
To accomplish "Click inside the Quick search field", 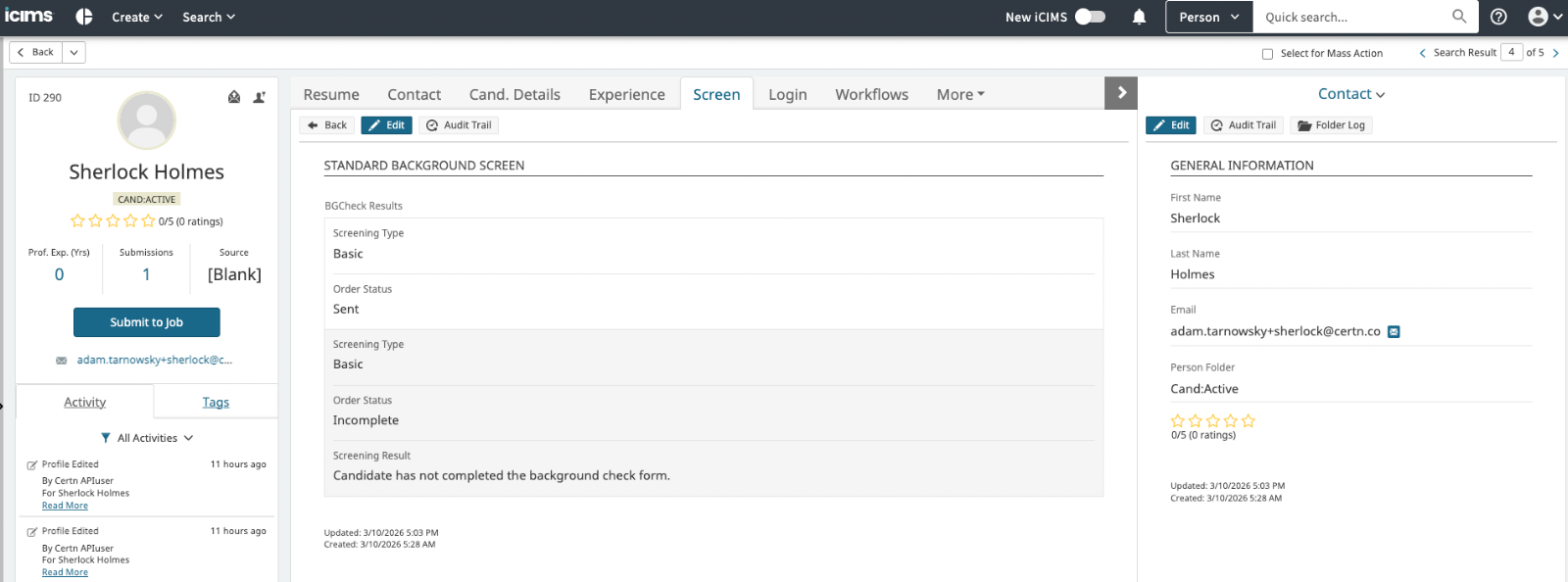I will click(1352, 17).
